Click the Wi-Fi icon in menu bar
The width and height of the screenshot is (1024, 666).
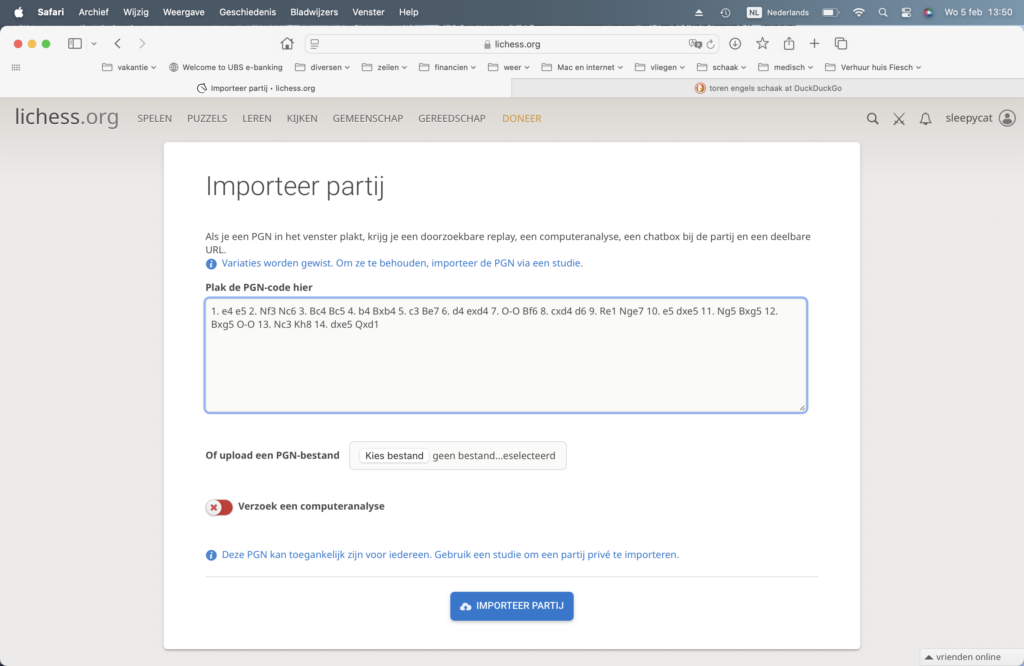click(859, 12)
